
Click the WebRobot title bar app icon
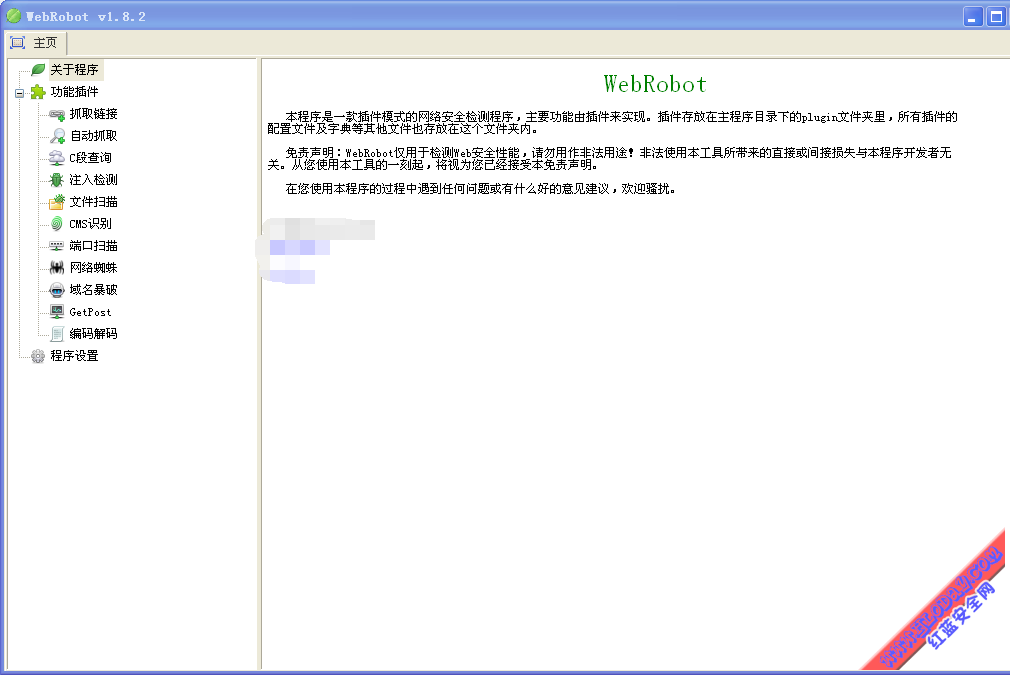pos(14,15)
